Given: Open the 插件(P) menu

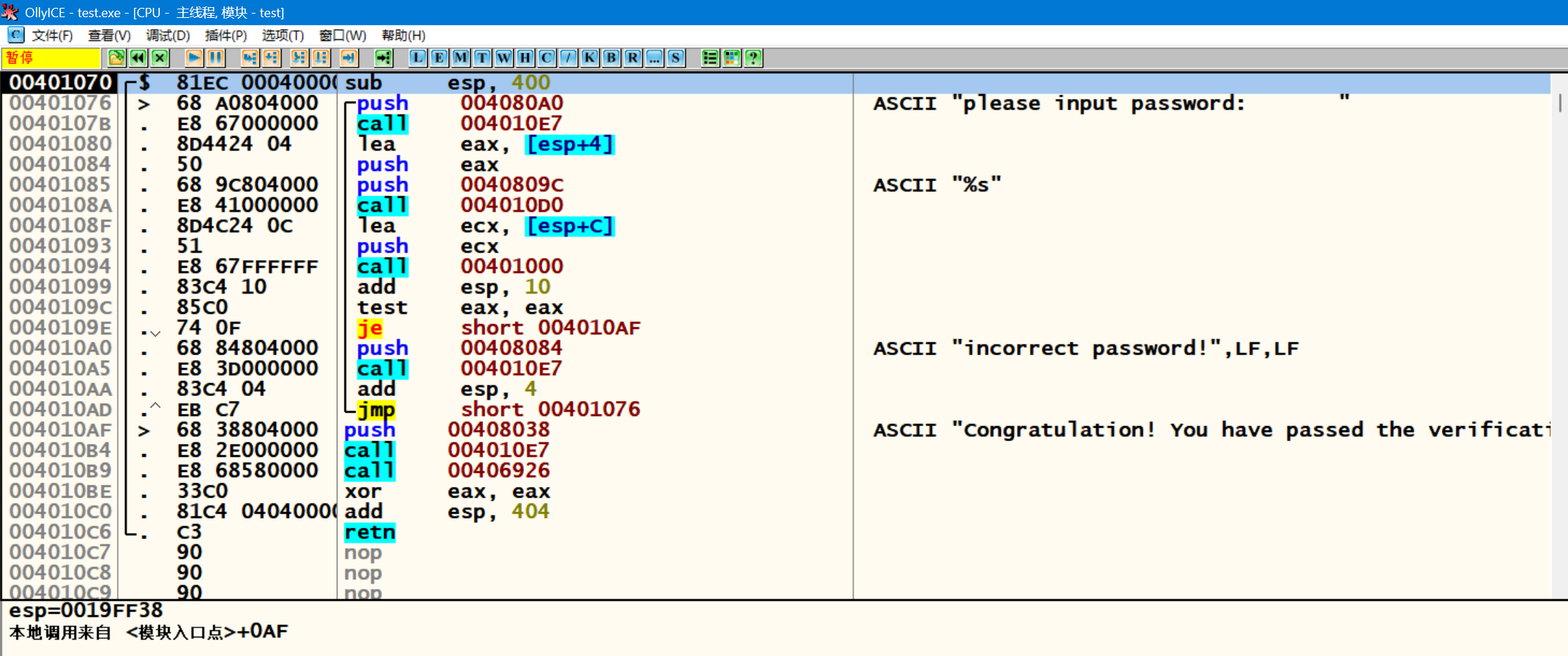Looking at the screenshot, I should pyautogui.click(x=226, y=36).
